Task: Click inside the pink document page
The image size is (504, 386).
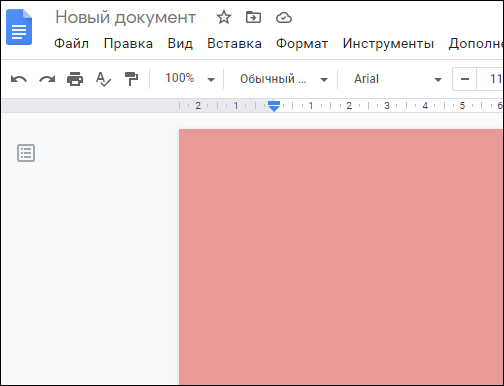Action: 341,257
